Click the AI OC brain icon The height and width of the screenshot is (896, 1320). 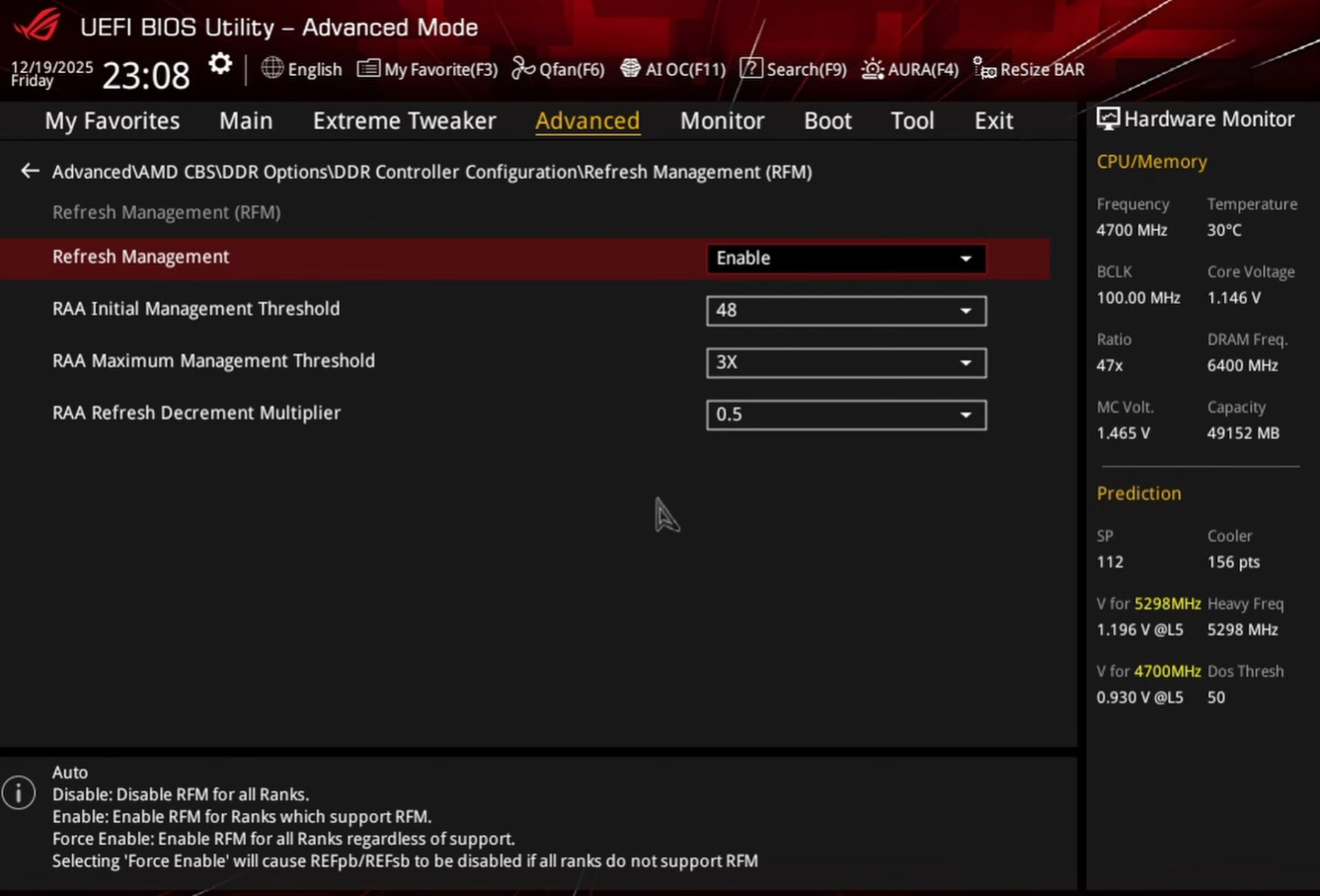click(630, 68)
